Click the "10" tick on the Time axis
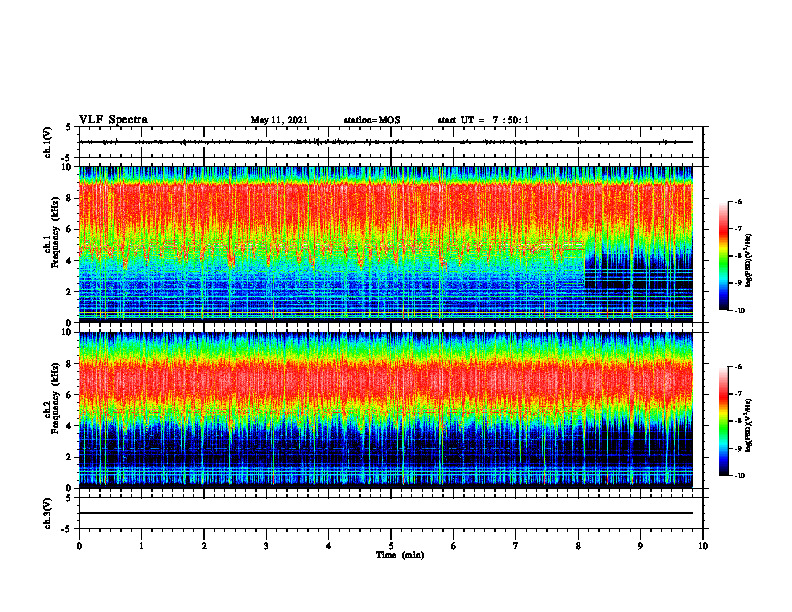Image resolution: width=792 pixels, height=612 pixels. coord(703,546)
